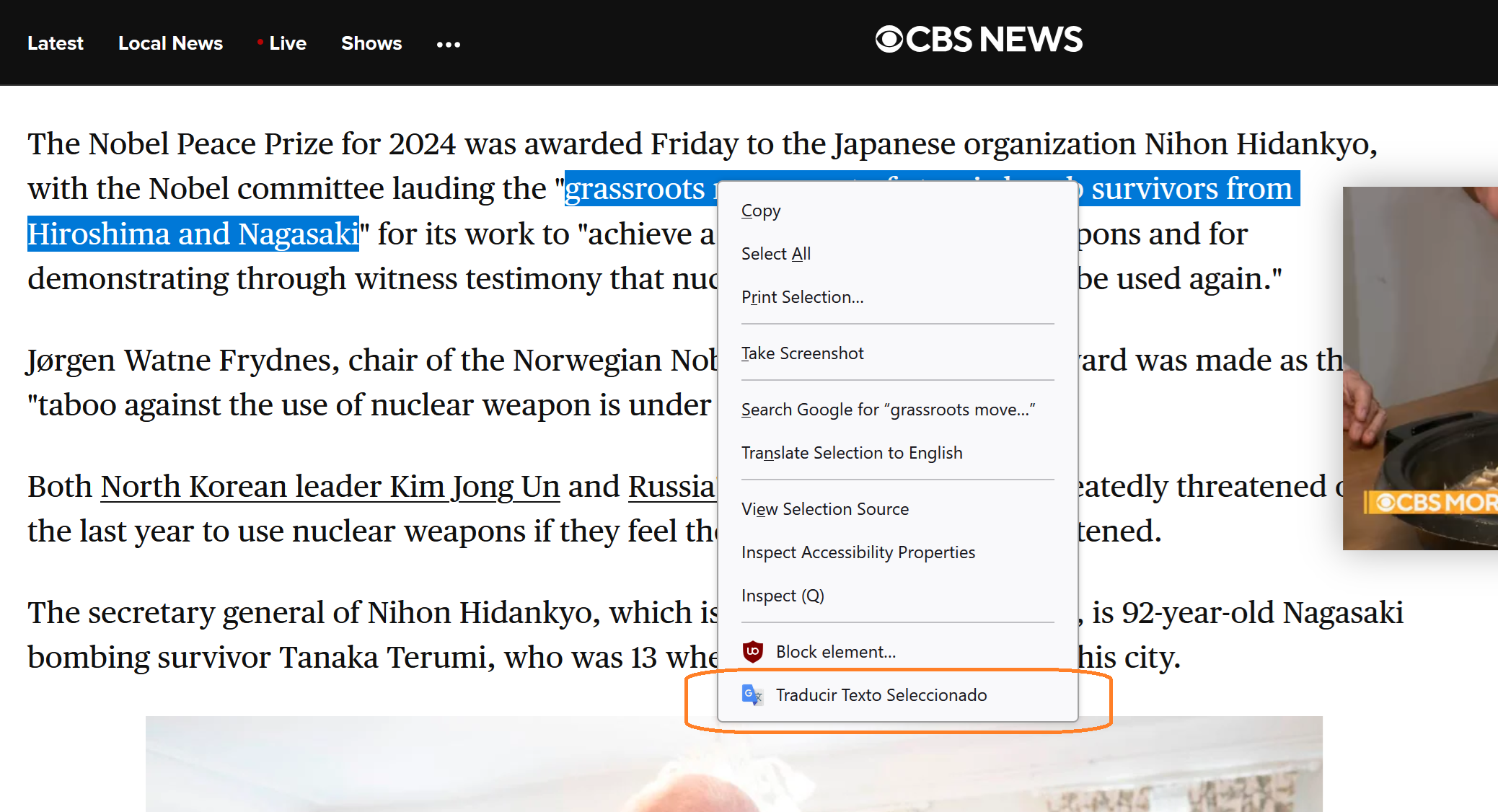Click the article photo below the text
The width and height of the screenshot is (1498, 812).
[733, 764]
